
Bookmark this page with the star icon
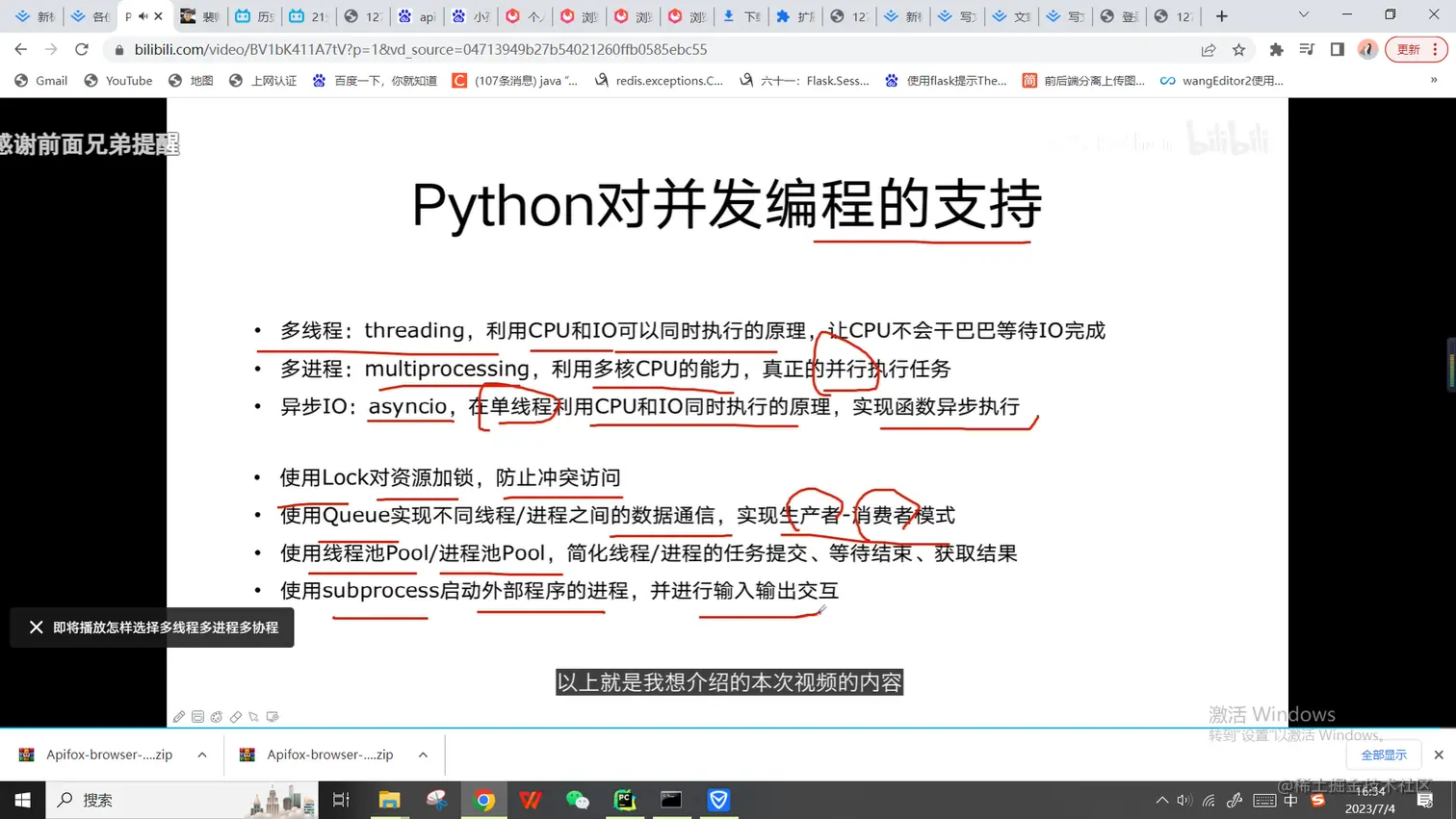coord(1239,49)
